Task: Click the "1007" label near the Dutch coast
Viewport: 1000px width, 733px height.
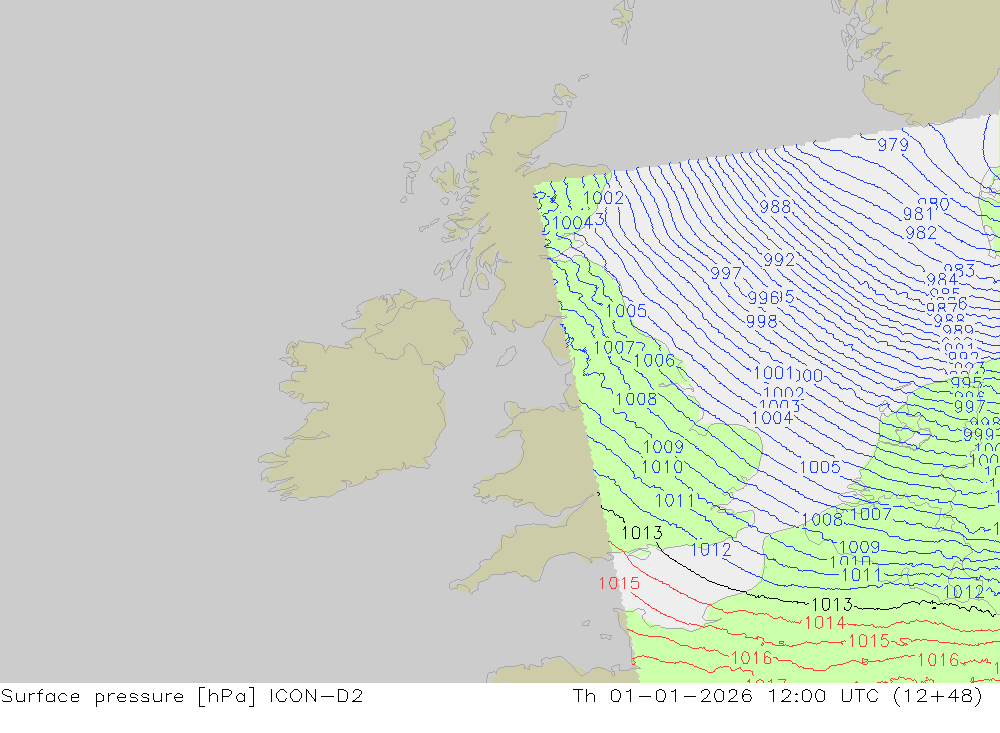Action: [871, 514]
